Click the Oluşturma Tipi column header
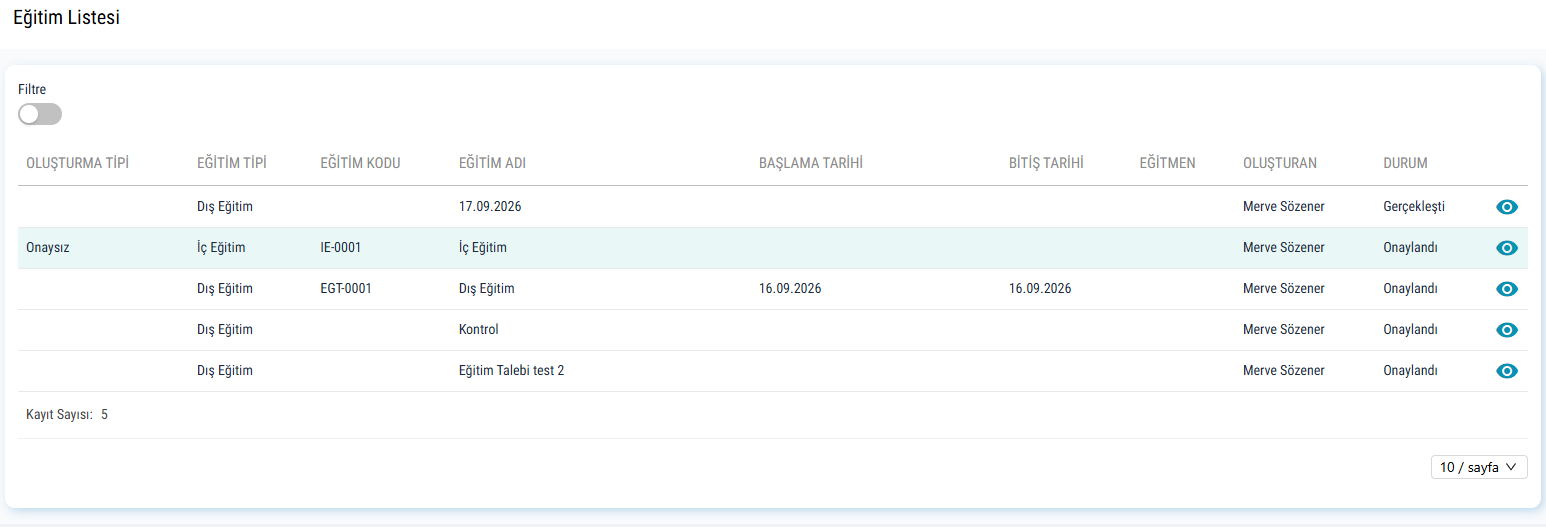Viewport: 1546px width, 527px height. [x=78, y=163]
